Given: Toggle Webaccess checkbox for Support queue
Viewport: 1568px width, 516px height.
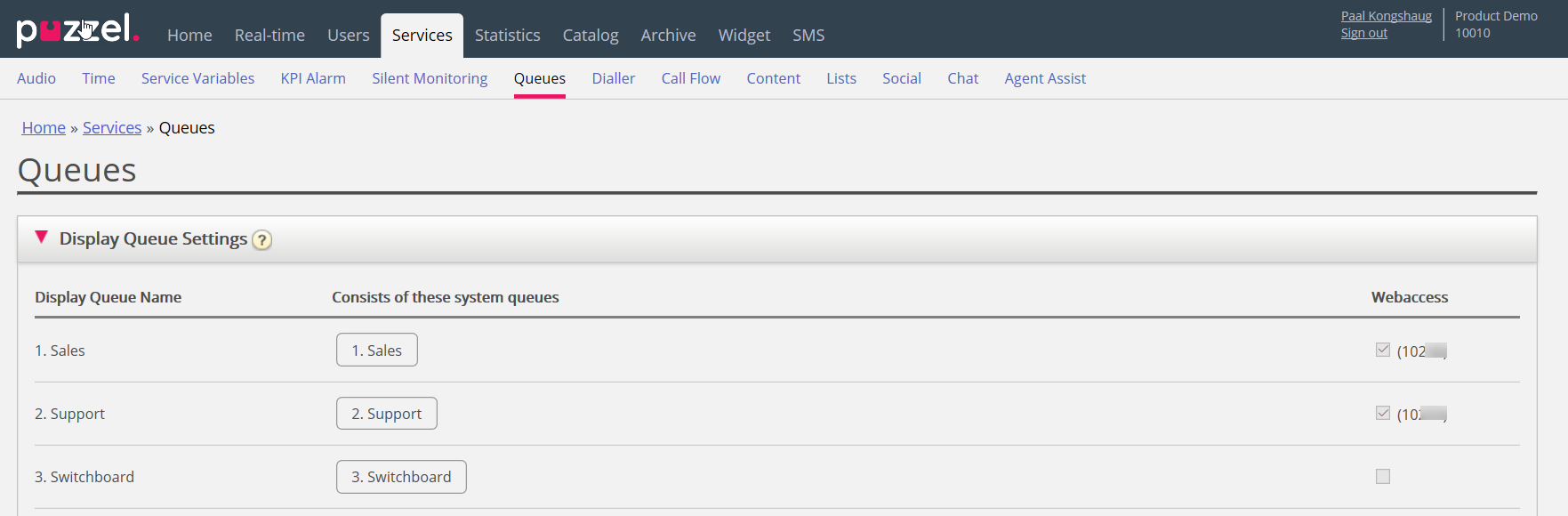Looking at the screenshot, I should point(1382,413).
